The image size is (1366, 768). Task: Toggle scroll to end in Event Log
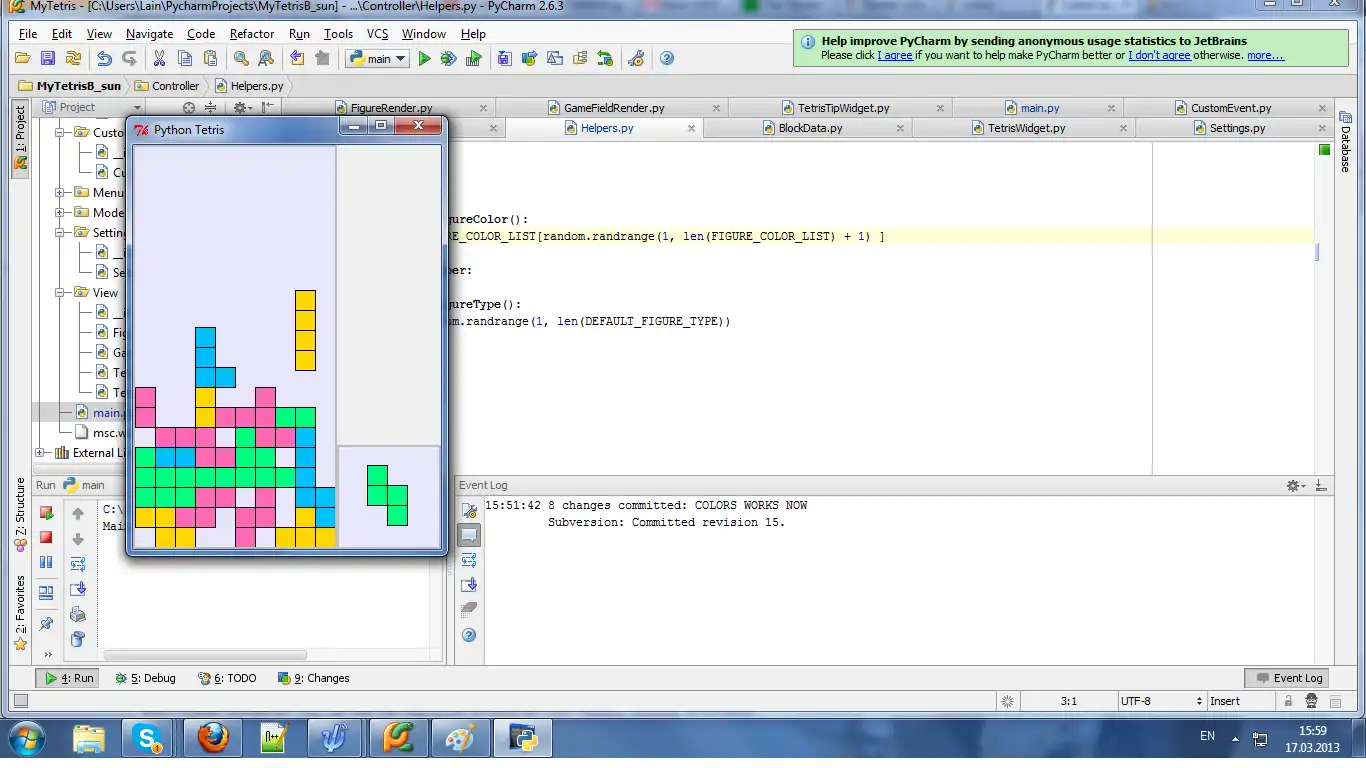[x=469, y=585]
